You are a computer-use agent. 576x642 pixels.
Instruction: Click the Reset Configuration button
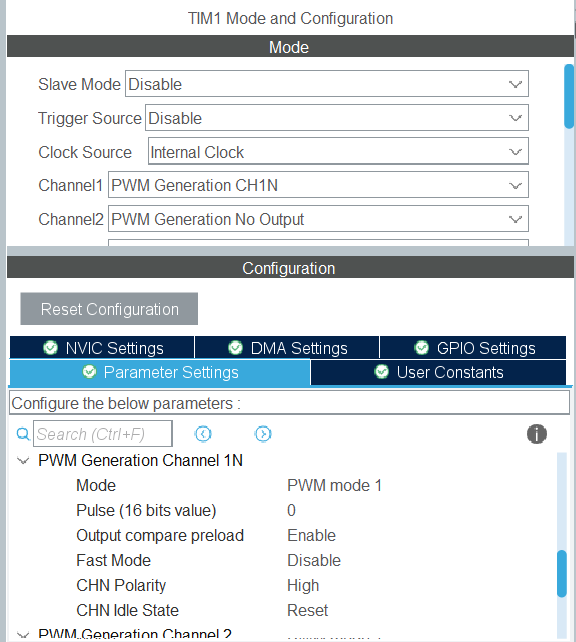[x=109, y=309]
